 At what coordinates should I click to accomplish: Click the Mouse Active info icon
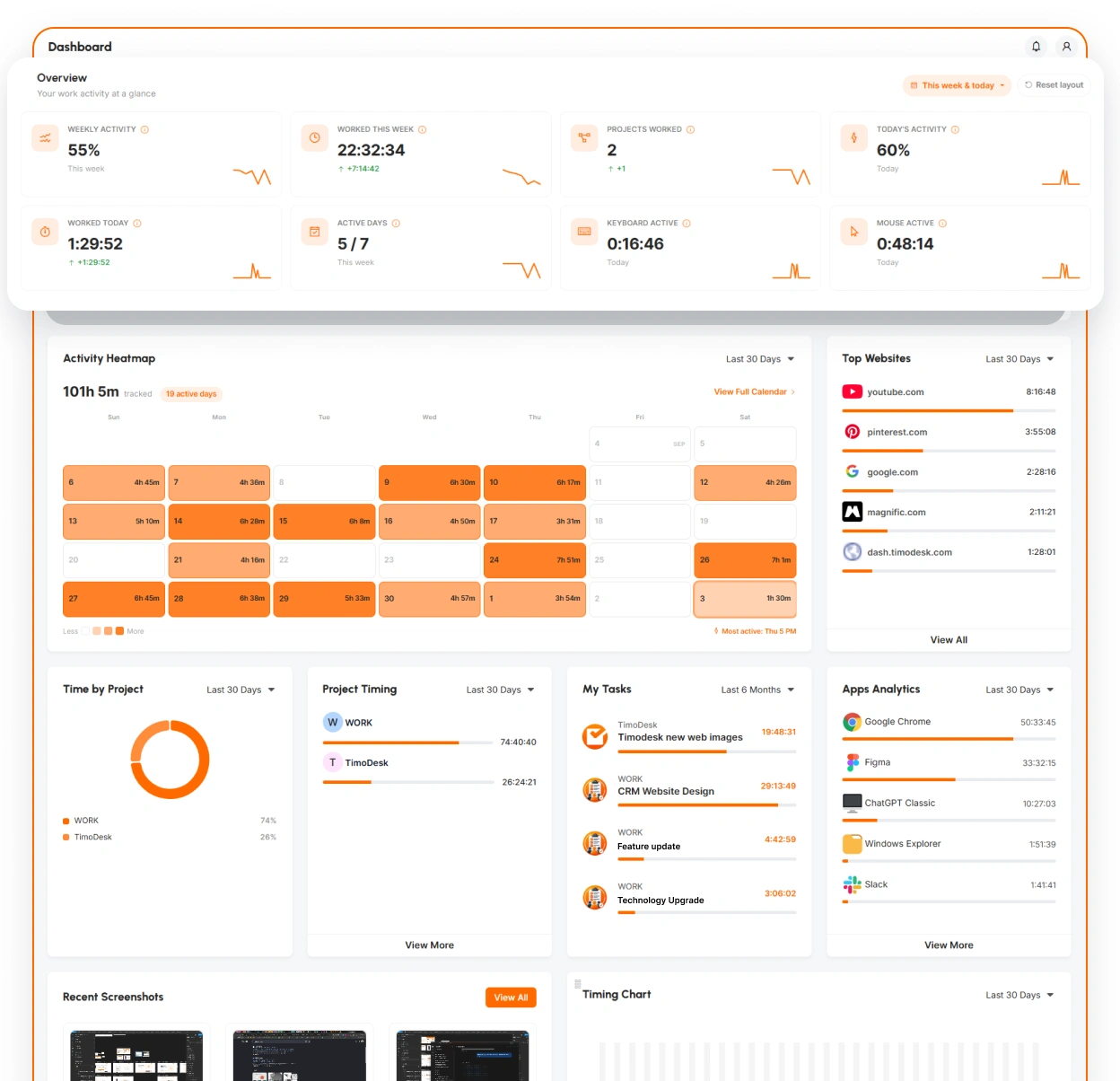pos(942,223)
